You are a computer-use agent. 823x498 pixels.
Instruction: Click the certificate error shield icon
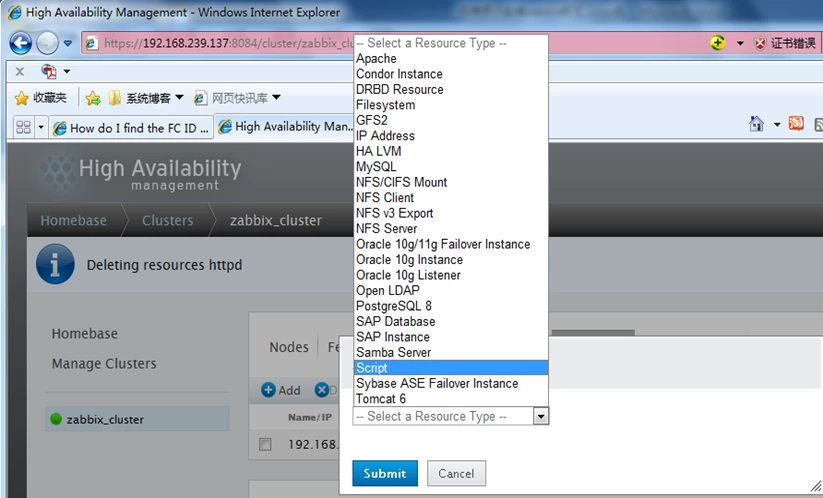click(759, 43)
